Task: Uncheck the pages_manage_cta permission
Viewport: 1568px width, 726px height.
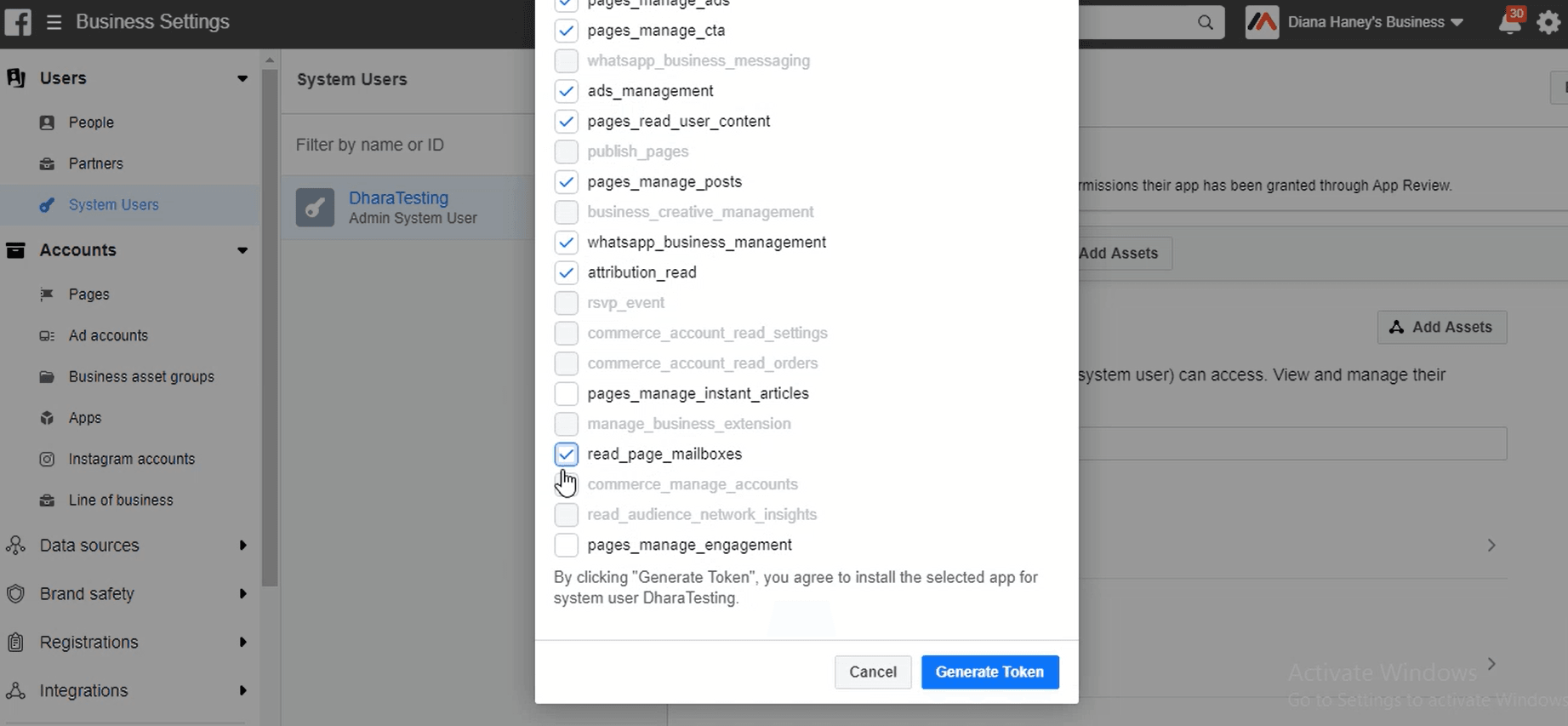Action: coord(566,31)
